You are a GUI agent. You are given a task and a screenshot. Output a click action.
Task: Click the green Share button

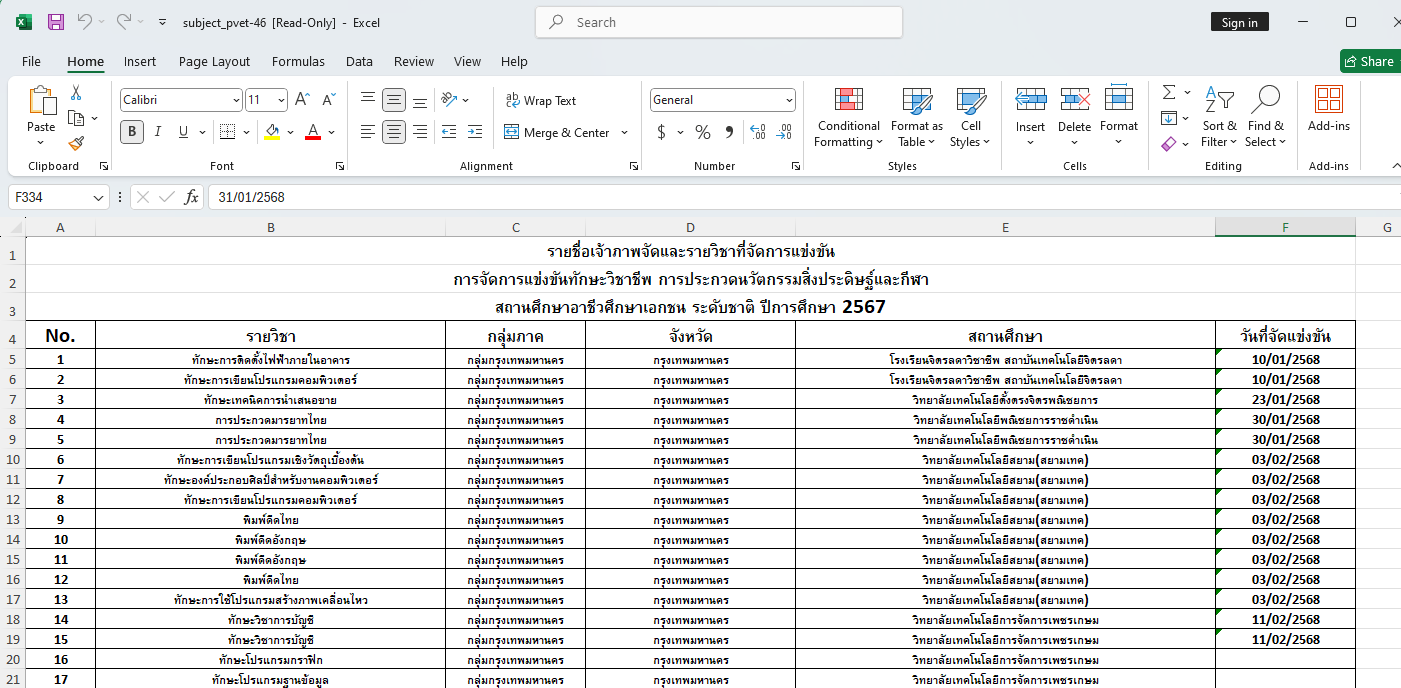click(x=1369, y=61)
